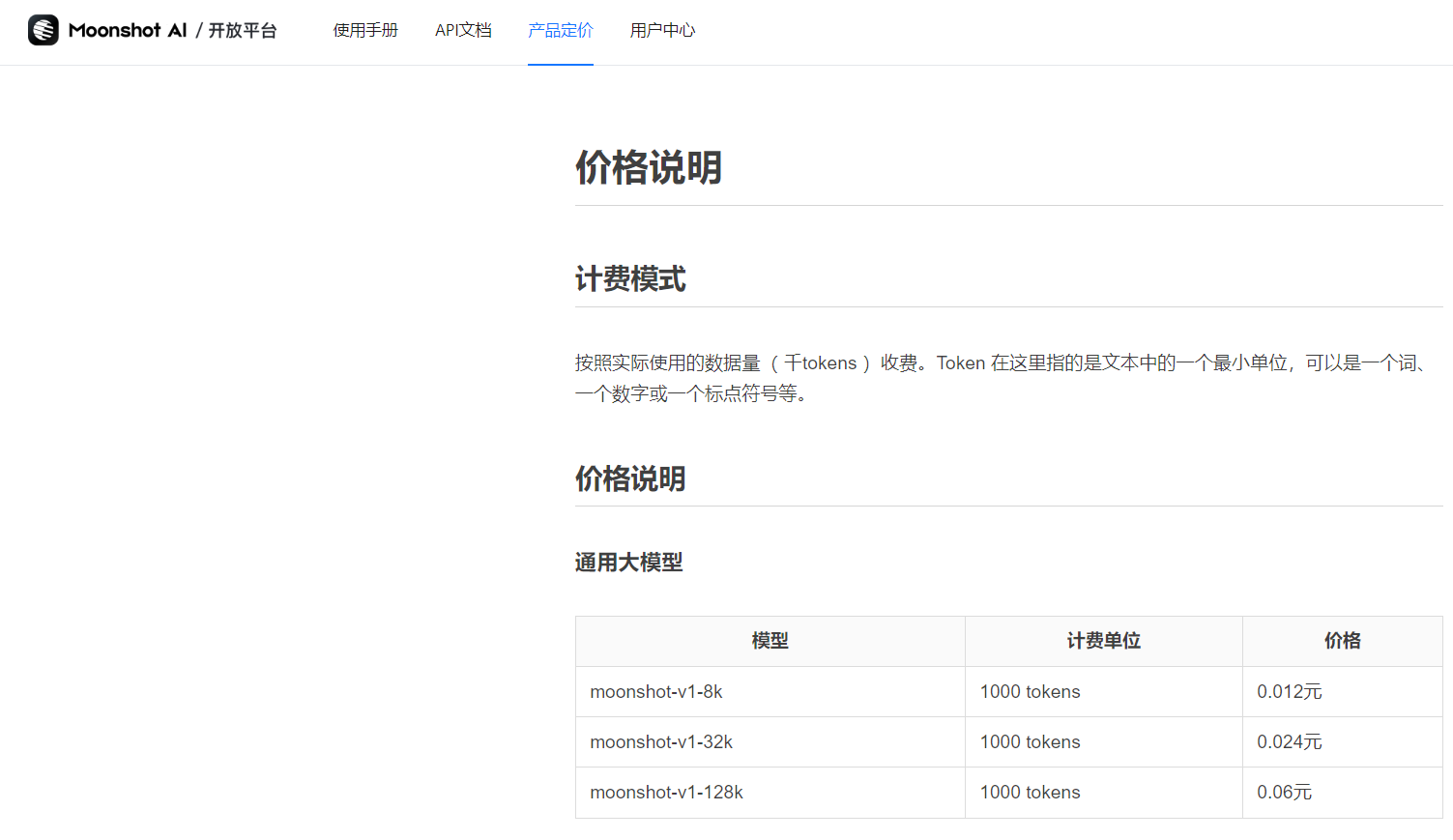Click the 计费单位 column header

tap(1104, 641)
